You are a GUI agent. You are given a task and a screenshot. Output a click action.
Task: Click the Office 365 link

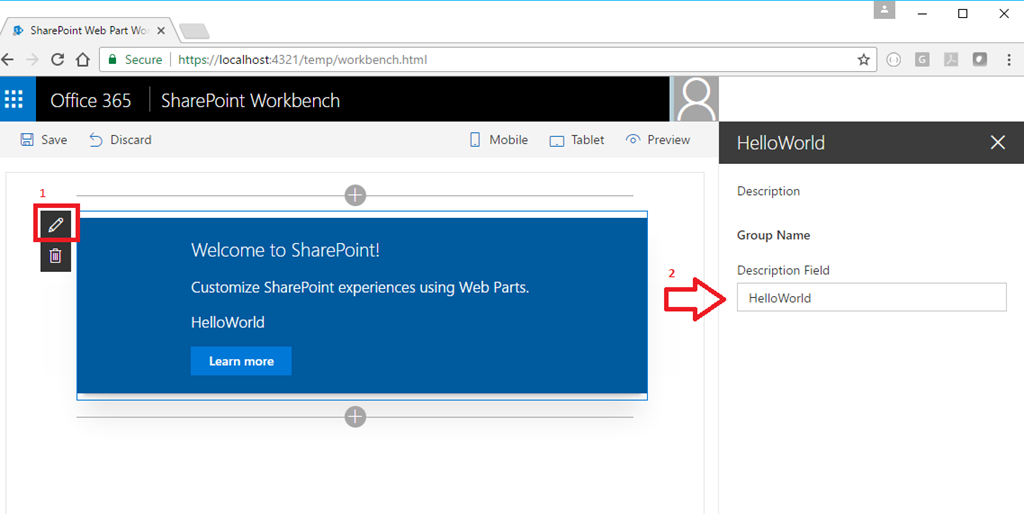pos(91,101)
